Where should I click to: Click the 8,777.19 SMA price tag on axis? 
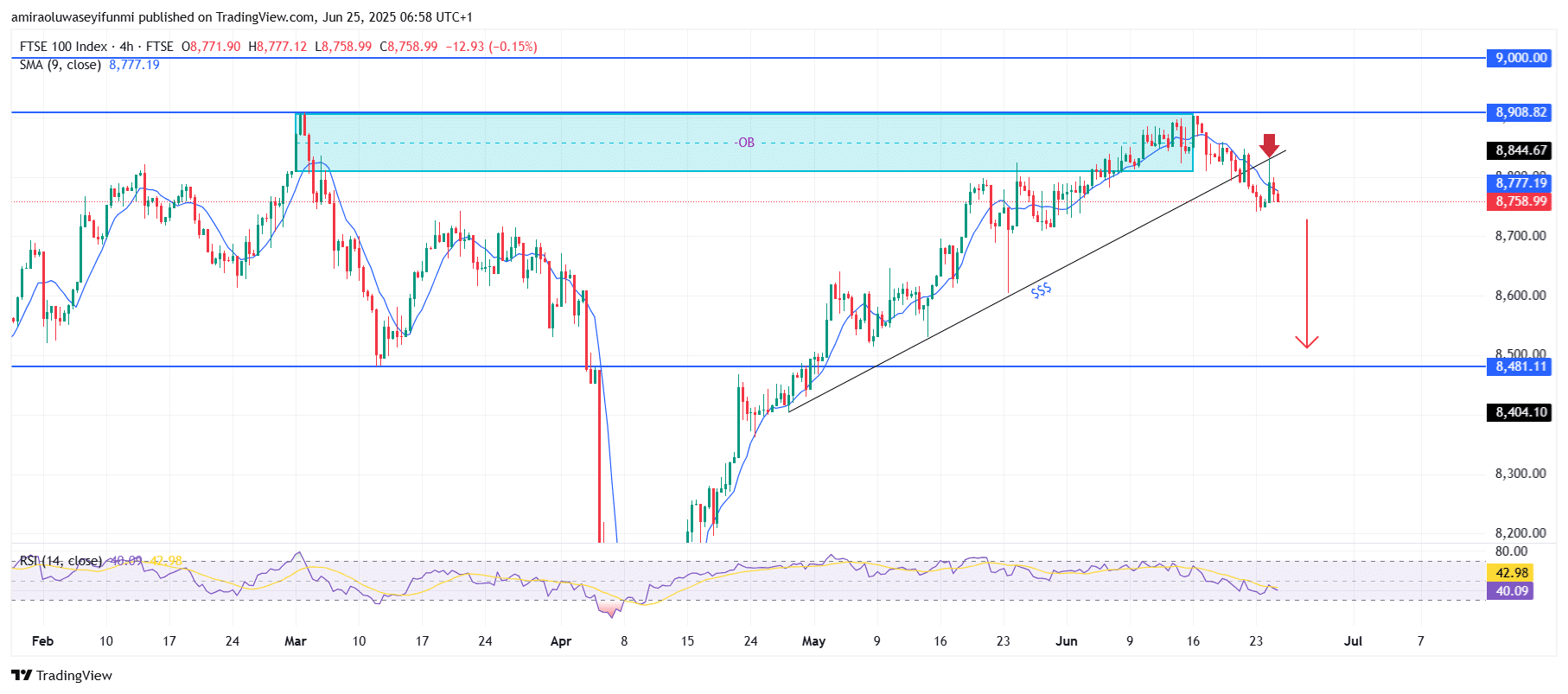click(1520, 182)
